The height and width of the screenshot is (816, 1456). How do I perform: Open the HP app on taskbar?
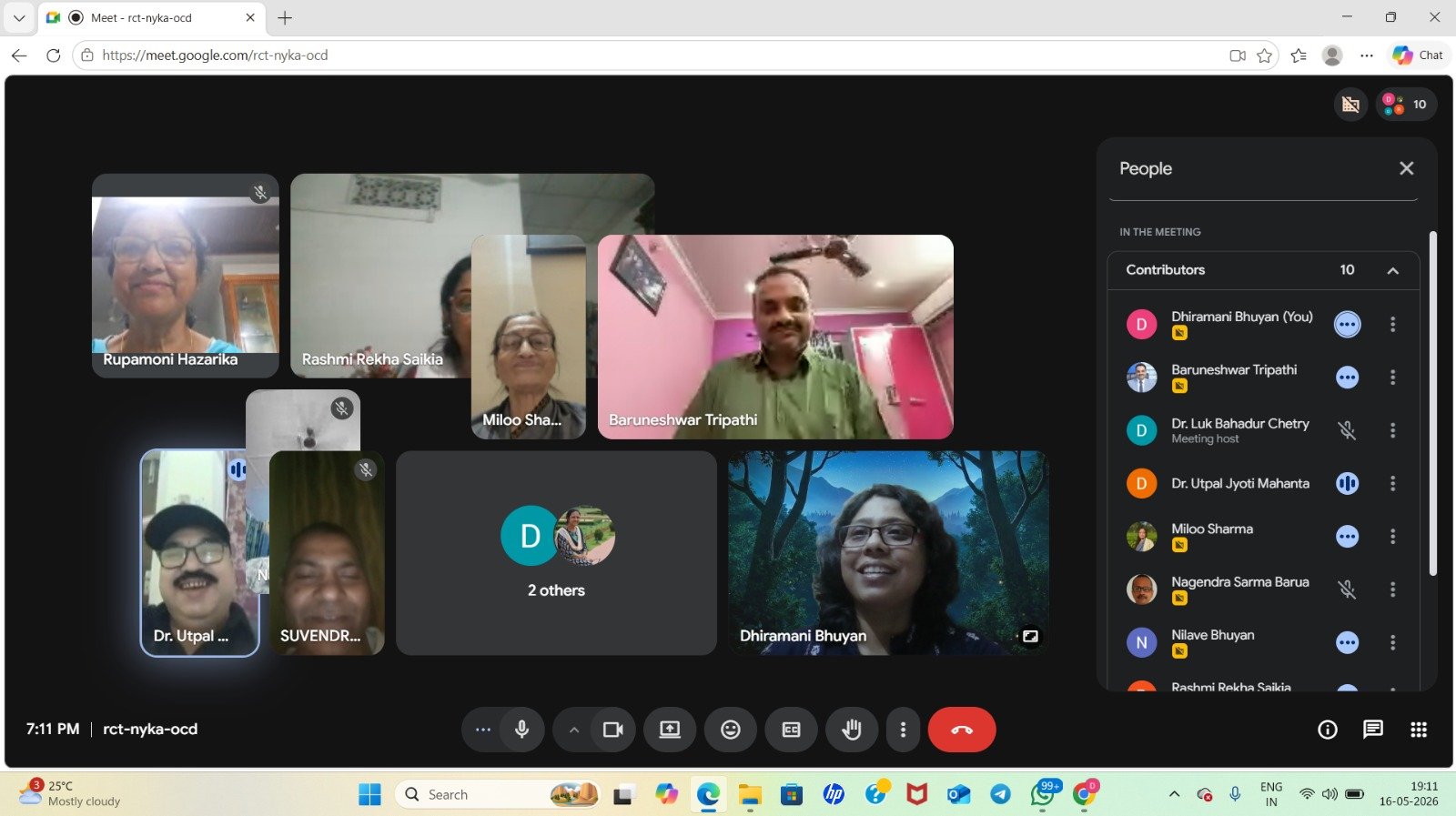point(834,795)
